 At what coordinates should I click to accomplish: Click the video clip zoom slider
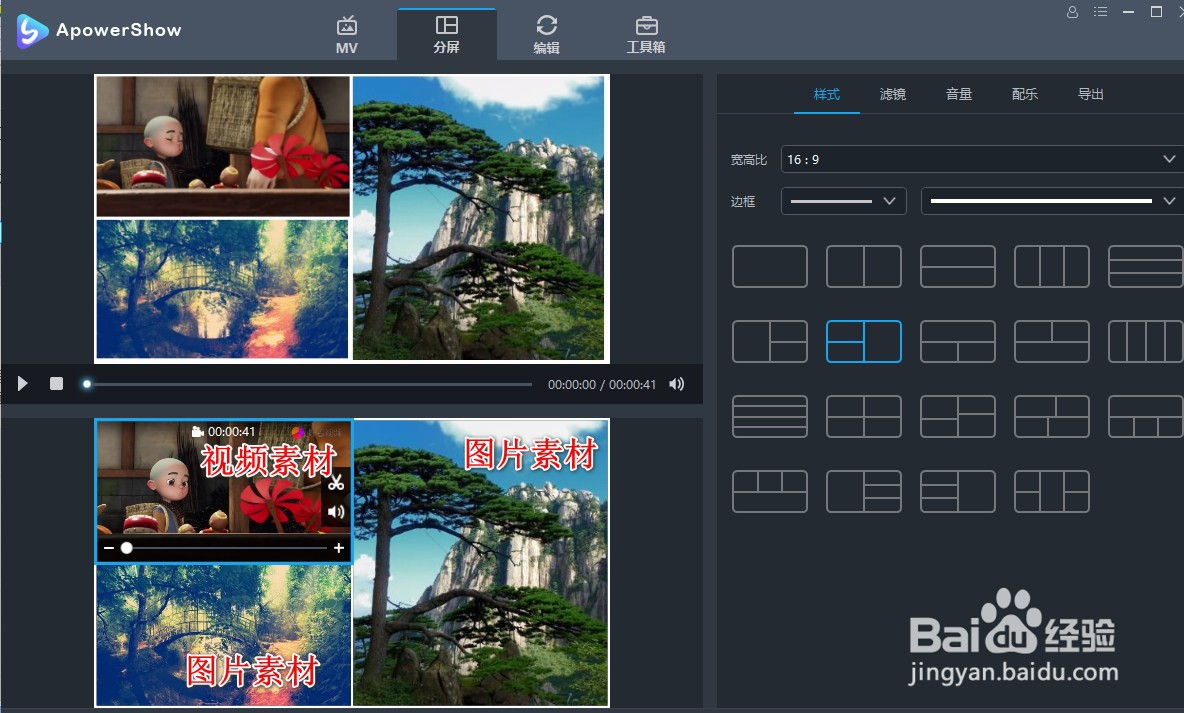point(224,548)
